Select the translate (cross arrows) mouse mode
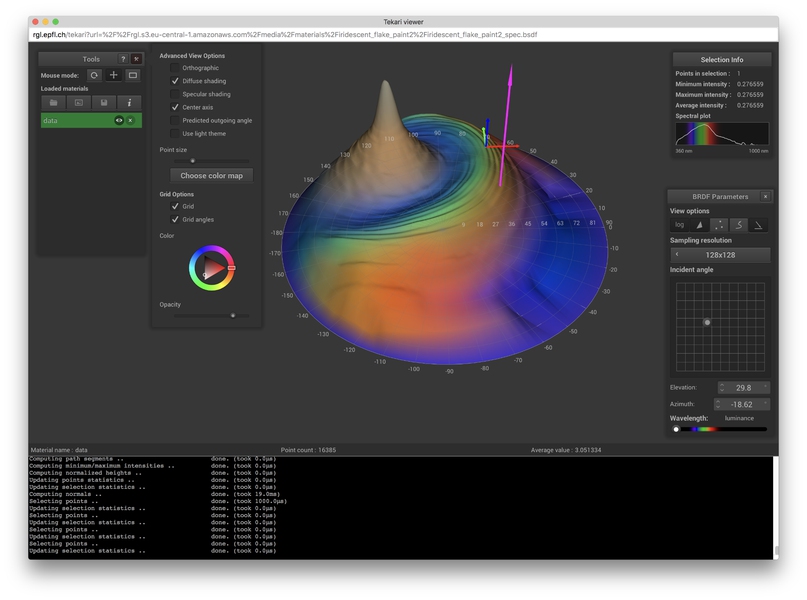The image size is (807, 600). pyautogui.click(x=113, y=75)
